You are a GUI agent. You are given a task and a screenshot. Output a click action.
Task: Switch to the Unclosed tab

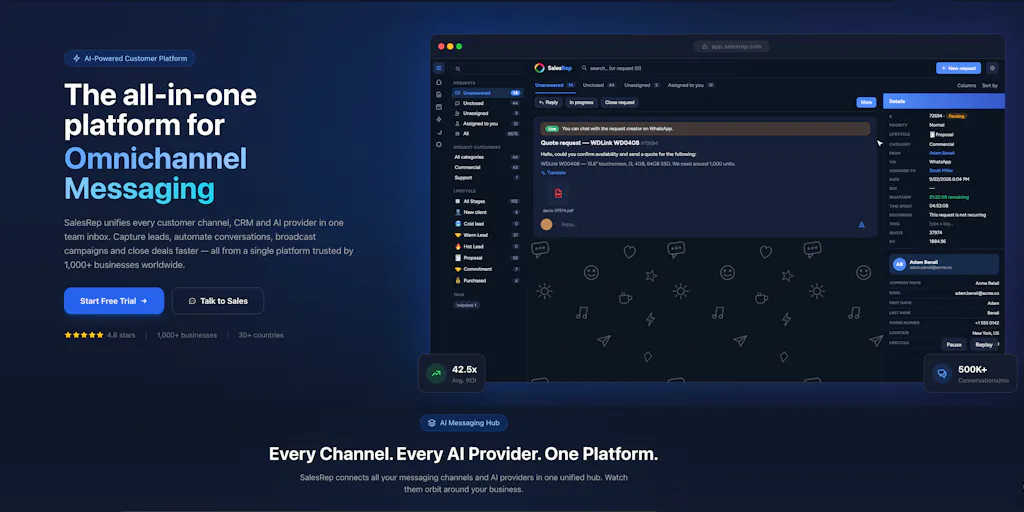600,86
